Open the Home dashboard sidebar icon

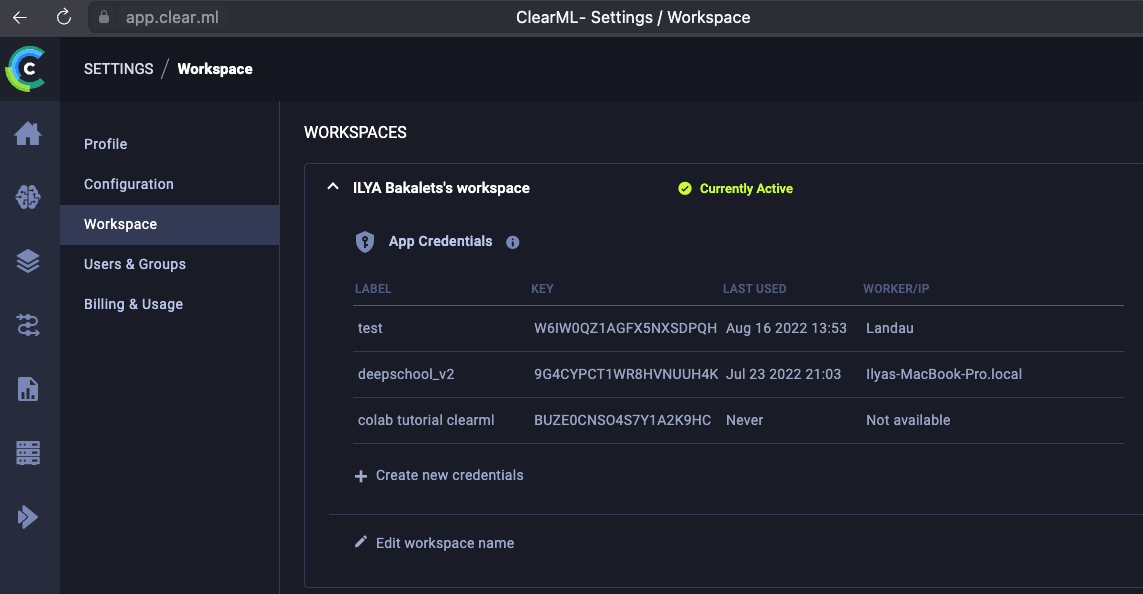coord(28,133)
